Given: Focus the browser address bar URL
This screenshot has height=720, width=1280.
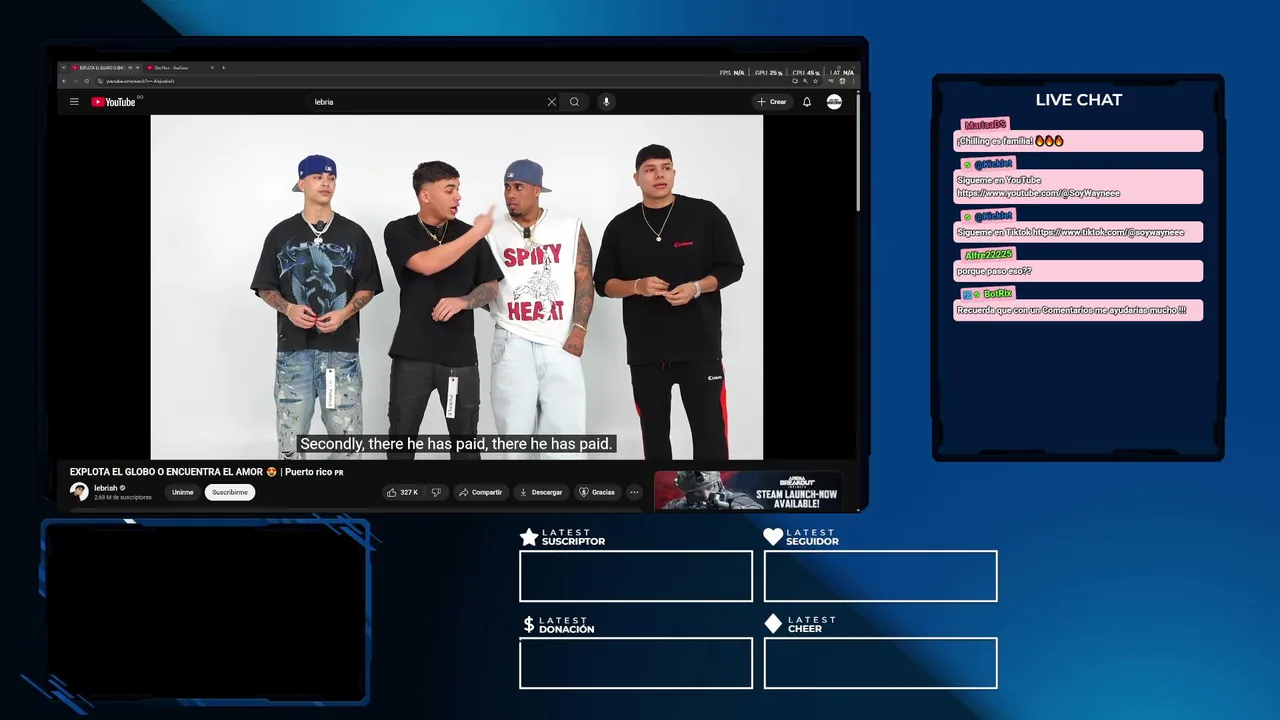Looking at the screenshot, I should pyautogui.click(x=140, y=81).
